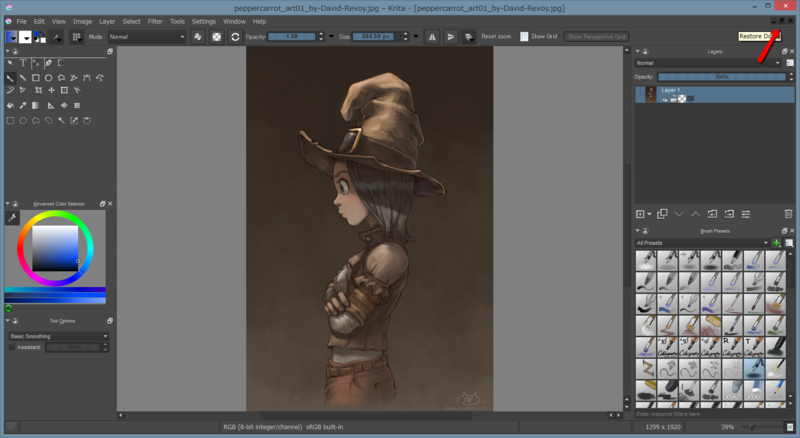Viewport: 800px width, 438px height.
Task: Select the Freehand Brush tool
Action: (x=10, y=77)
